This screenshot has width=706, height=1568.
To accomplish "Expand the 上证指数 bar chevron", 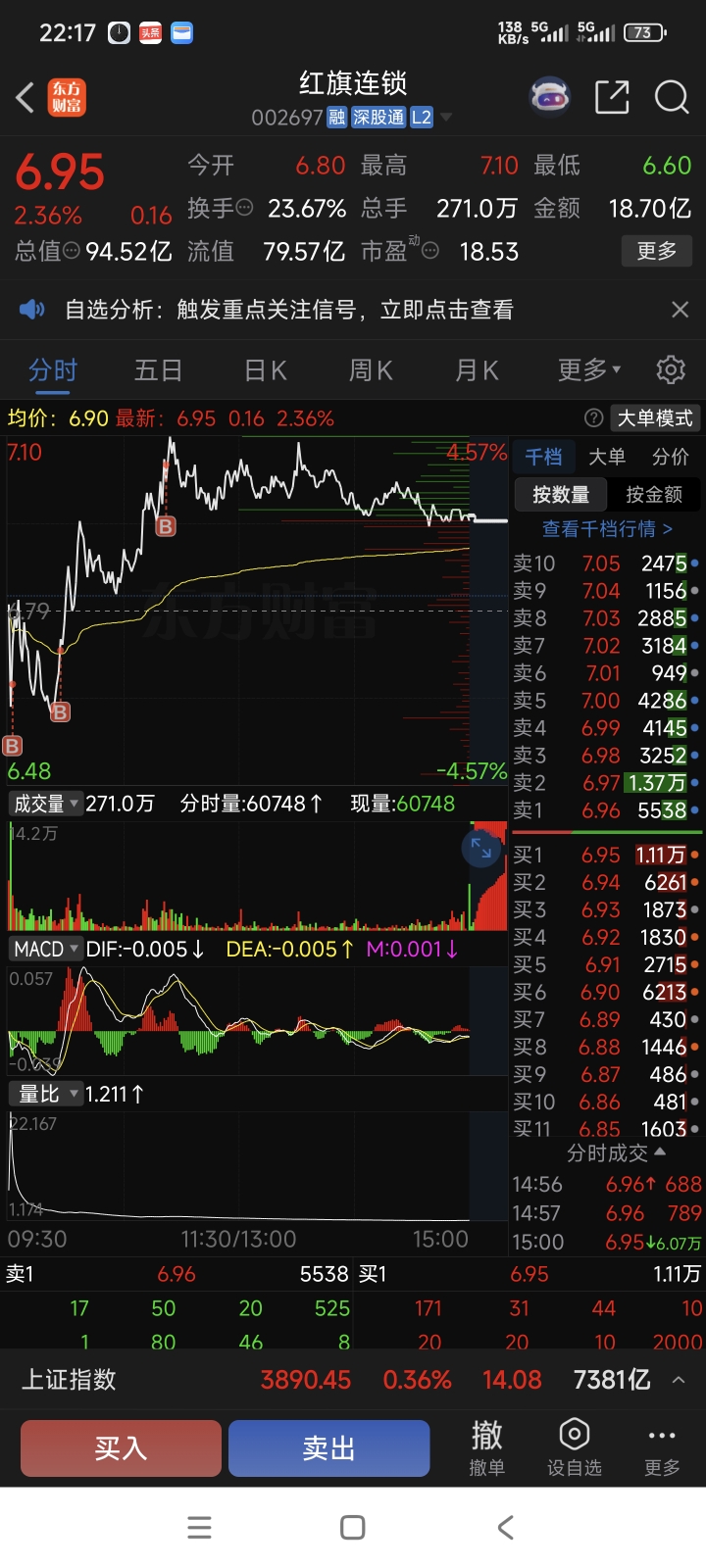I will (679, 1380).
